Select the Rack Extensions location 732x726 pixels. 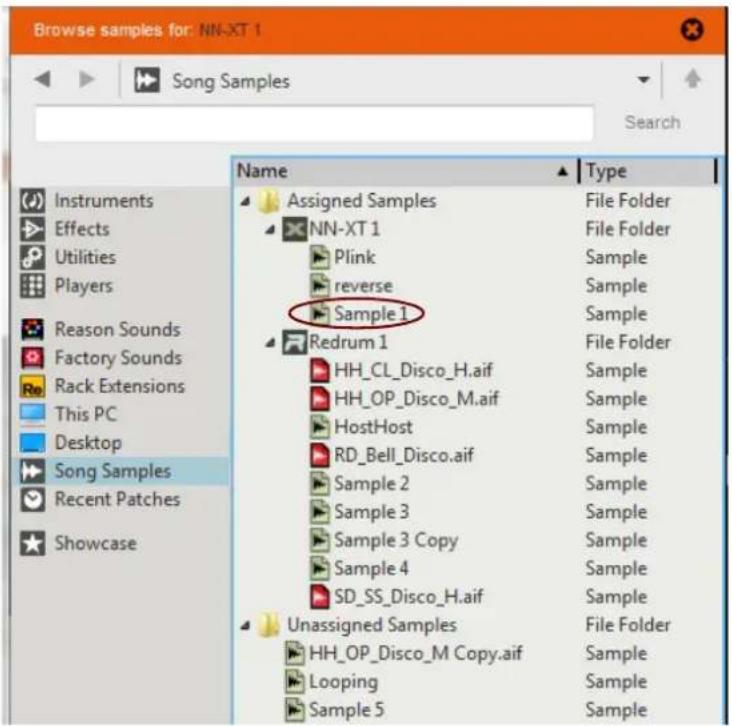tap(120, 386)
